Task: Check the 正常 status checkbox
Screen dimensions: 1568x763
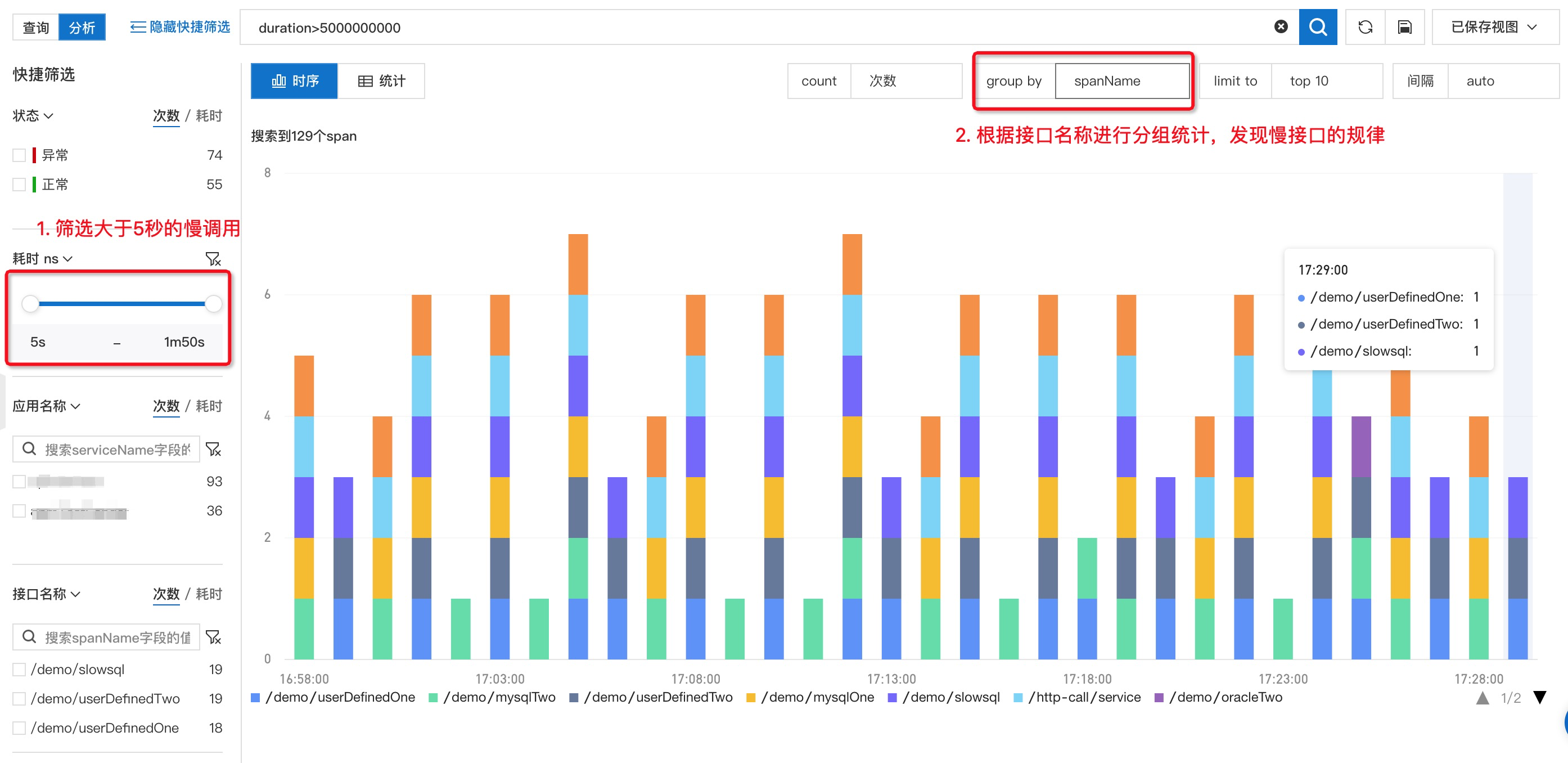Action: coord(19,184)
